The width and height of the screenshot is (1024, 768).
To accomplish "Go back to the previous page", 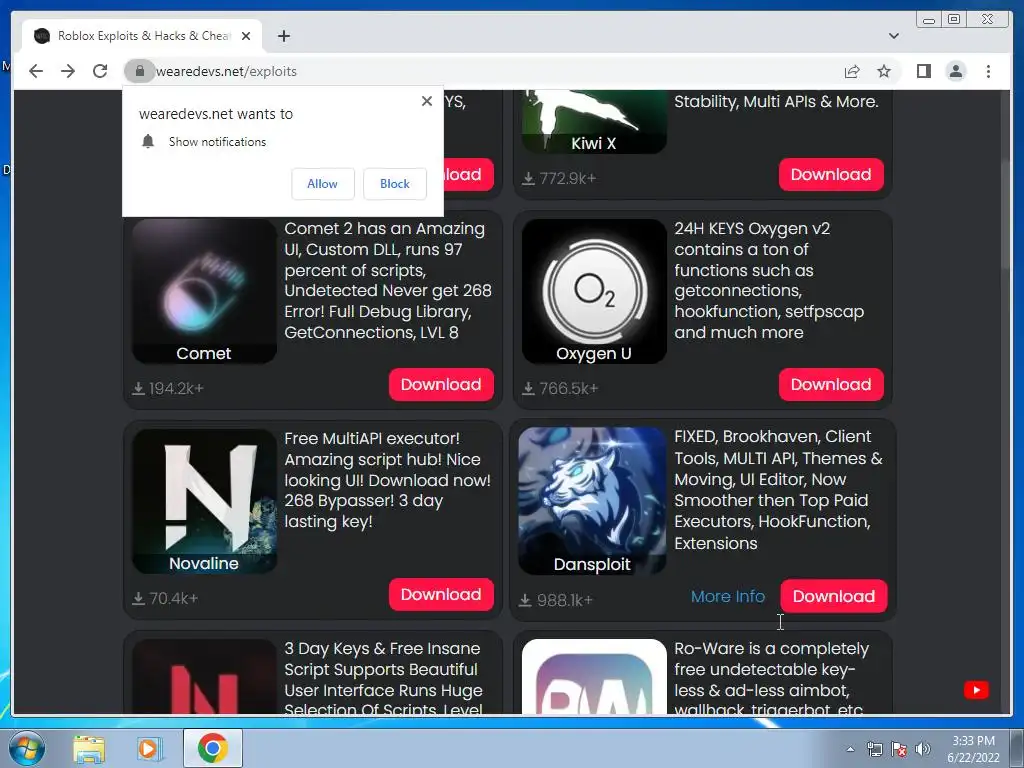I will (x=36, y=71).
